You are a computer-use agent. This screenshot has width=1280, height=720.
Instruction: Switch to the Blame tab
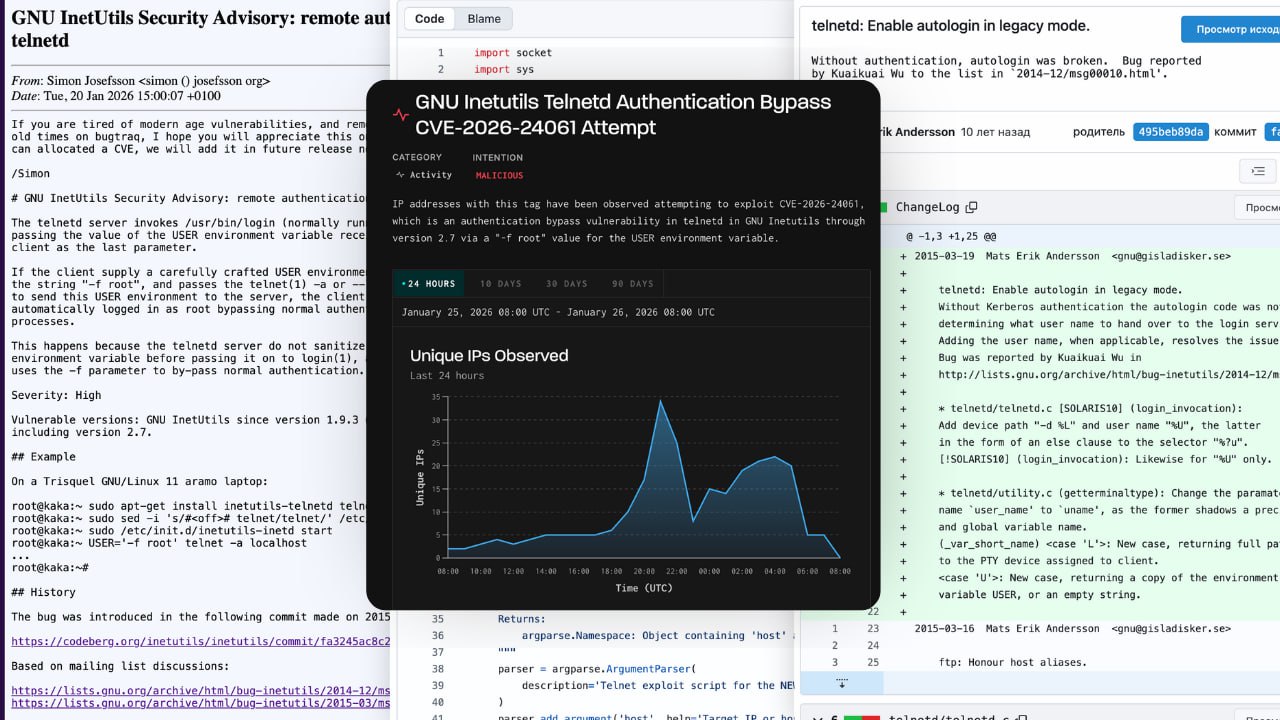(484, 19)
